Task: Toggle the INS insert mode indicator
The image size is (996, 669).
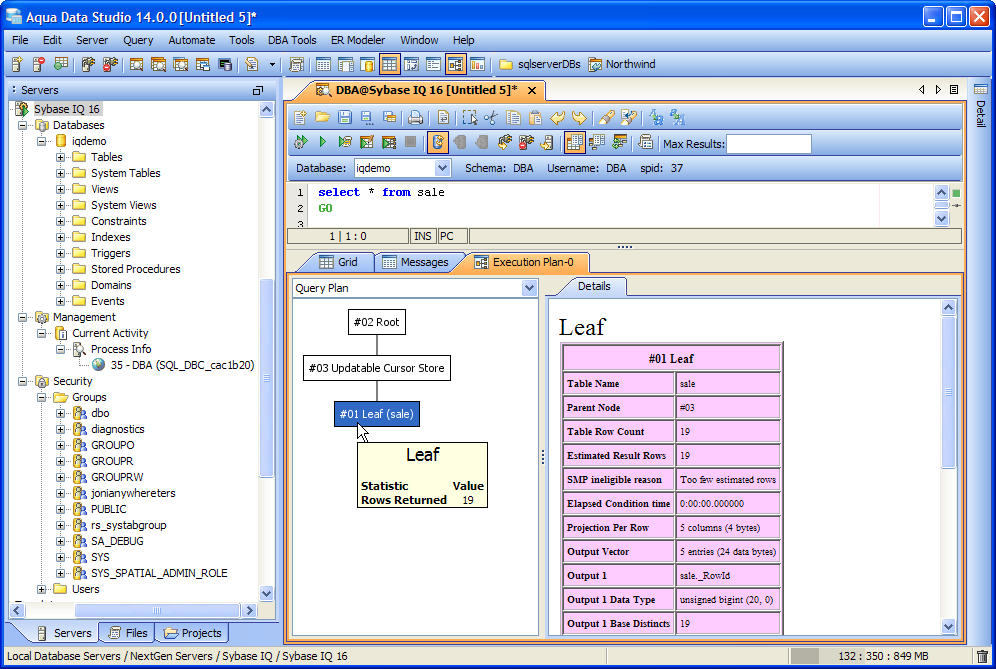Action: (422, 236)
